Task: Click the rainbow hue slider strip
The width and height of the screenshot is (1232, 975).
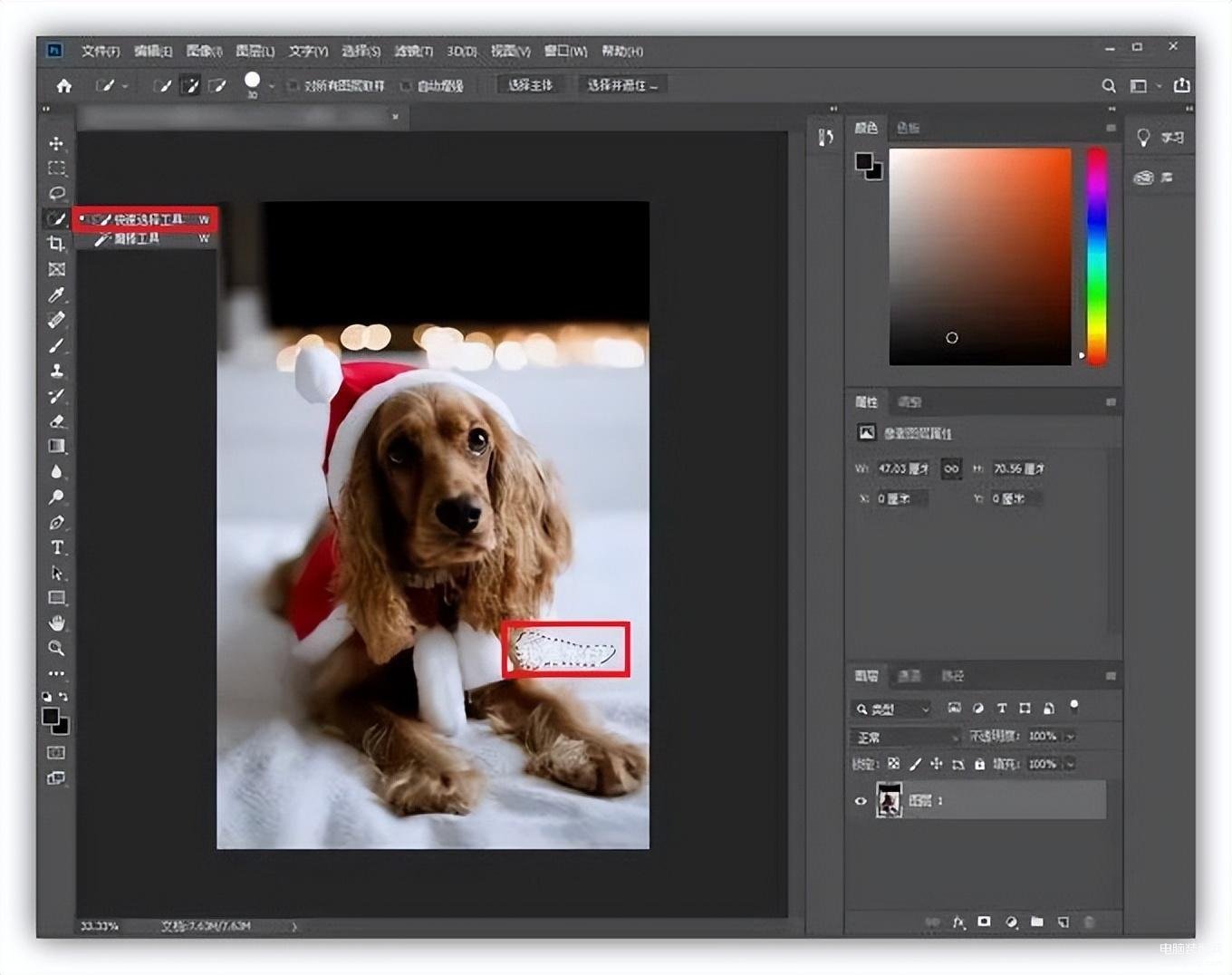Action: 1096,256
